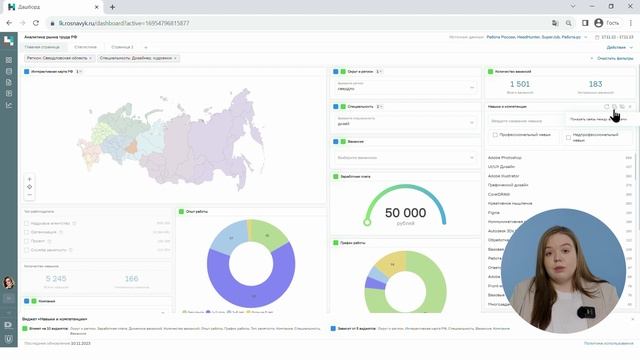Remove the region Sverdlovsk filter chip
Viewport: 640px width, 360px height.
(91, 58)
